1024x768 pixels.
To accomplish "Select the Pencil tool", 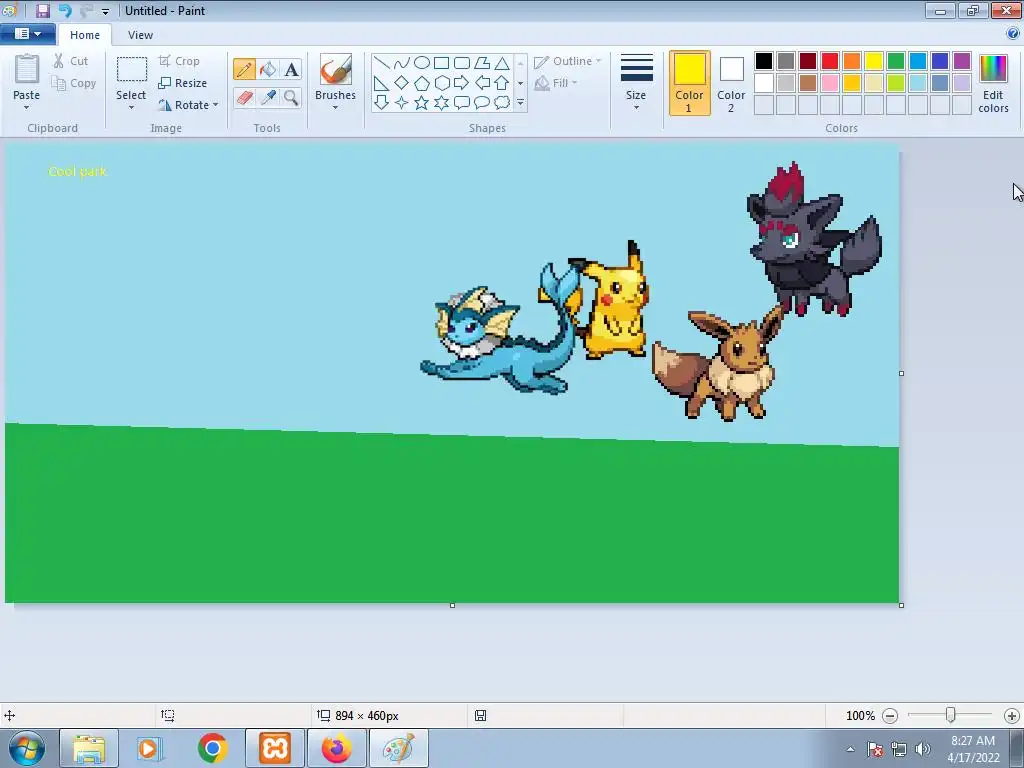I will (x=244, y=69).
